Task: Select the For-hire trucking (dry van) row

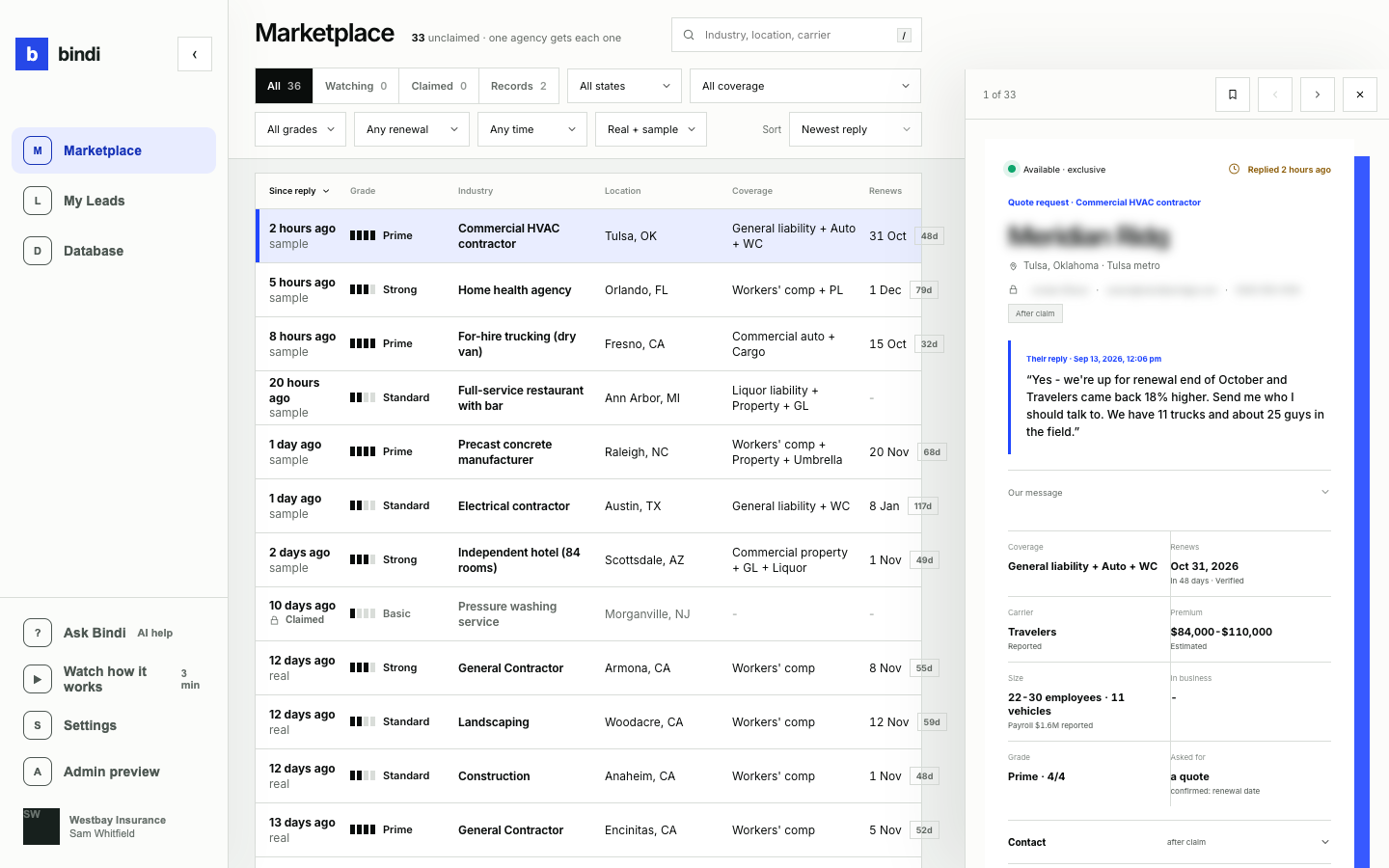Action: tap(588, 344)
